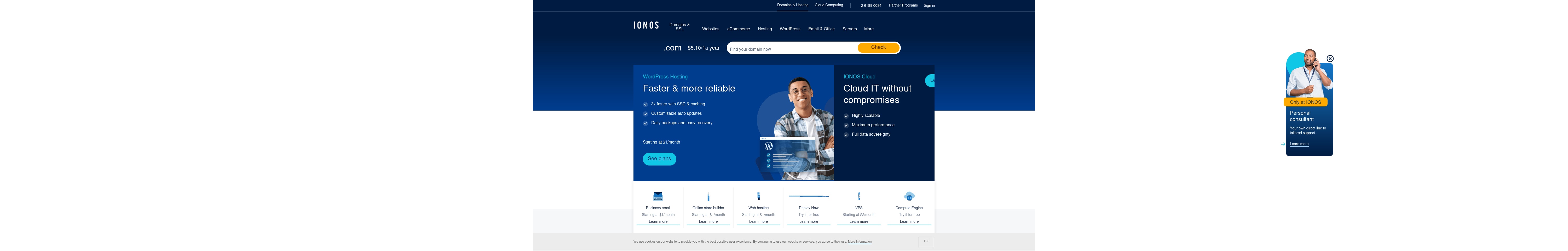Click the Only at IONOS badge
The image size is (1568, 251).
(x=1305, y=102)
